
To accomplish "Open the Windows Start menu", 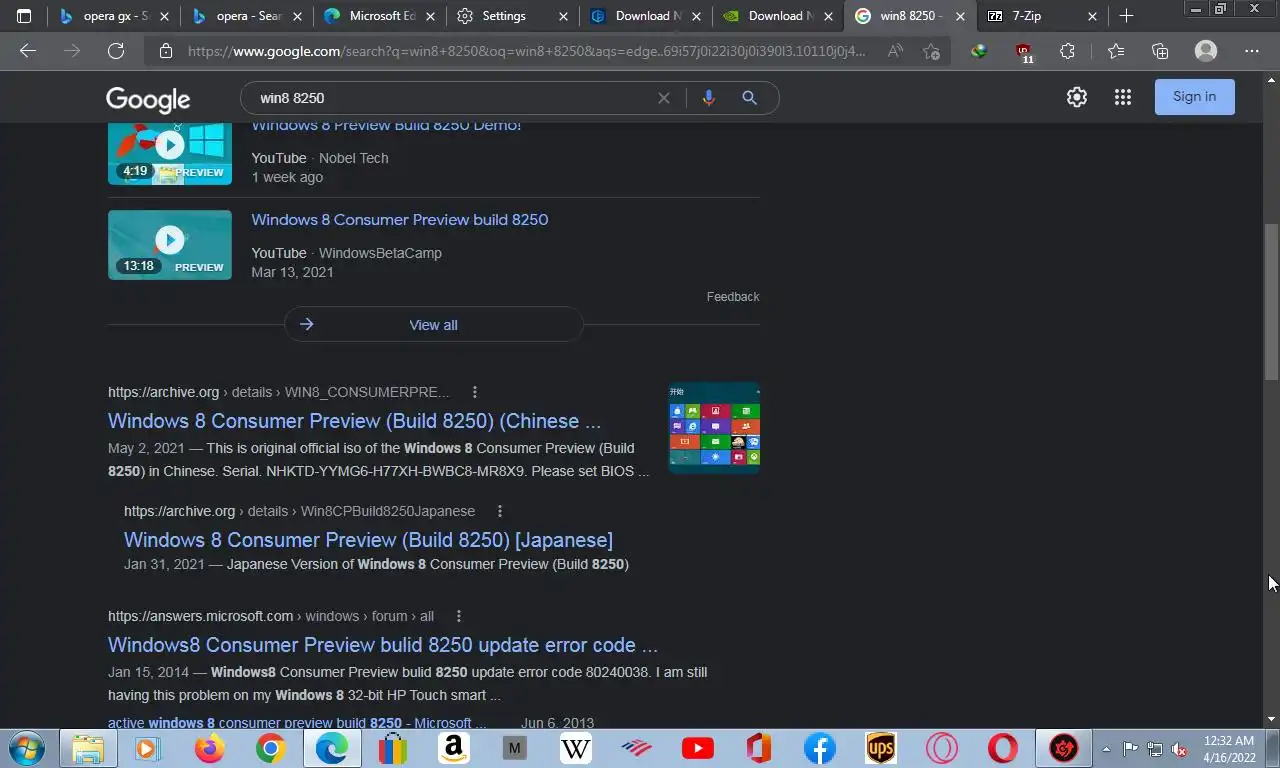I will 25,748.
